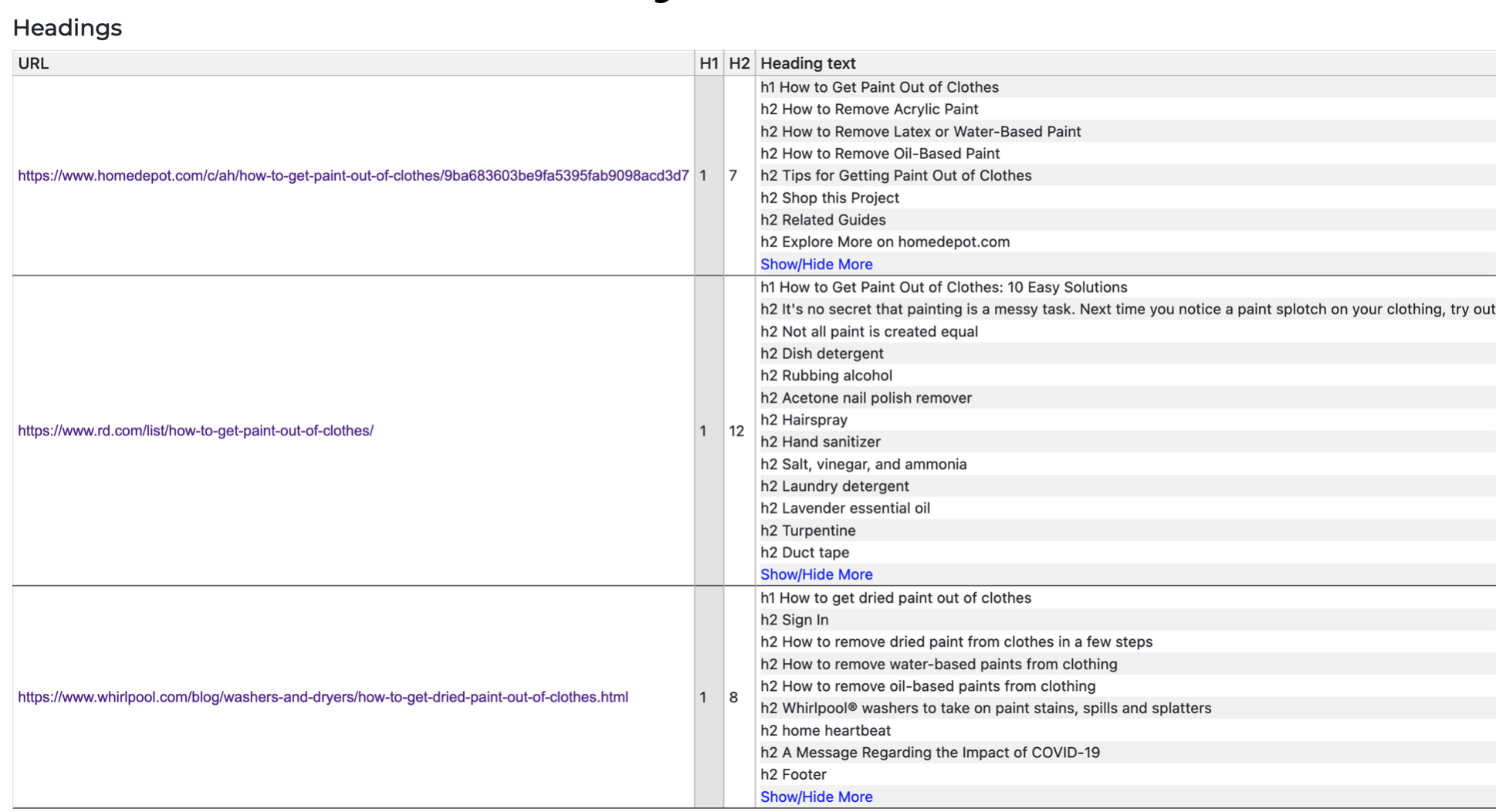Click the H2 column header
This screenshot has width=1499, height=812.
[x=739, y=63]
